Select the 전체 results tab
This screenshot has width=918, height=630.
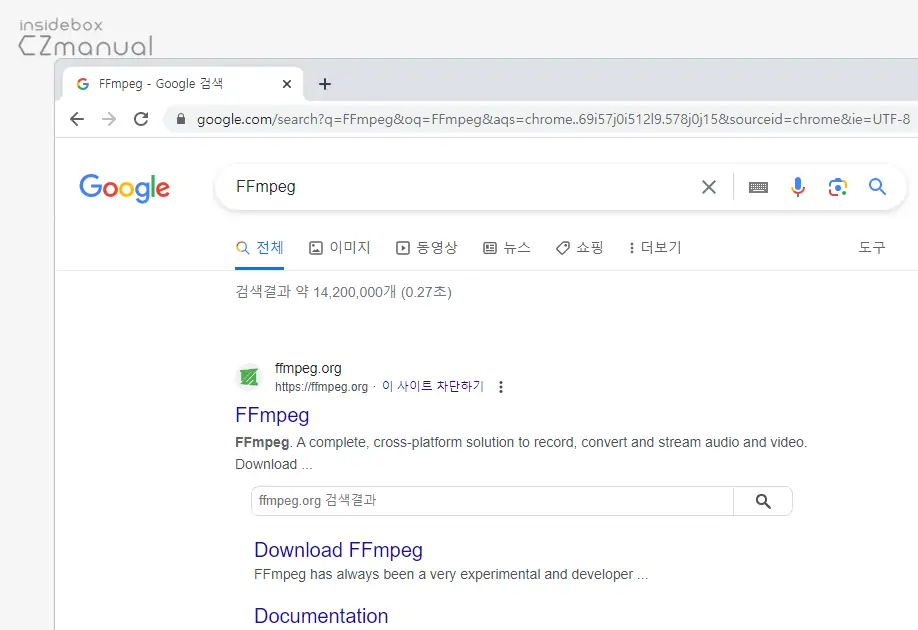[259, 248]
